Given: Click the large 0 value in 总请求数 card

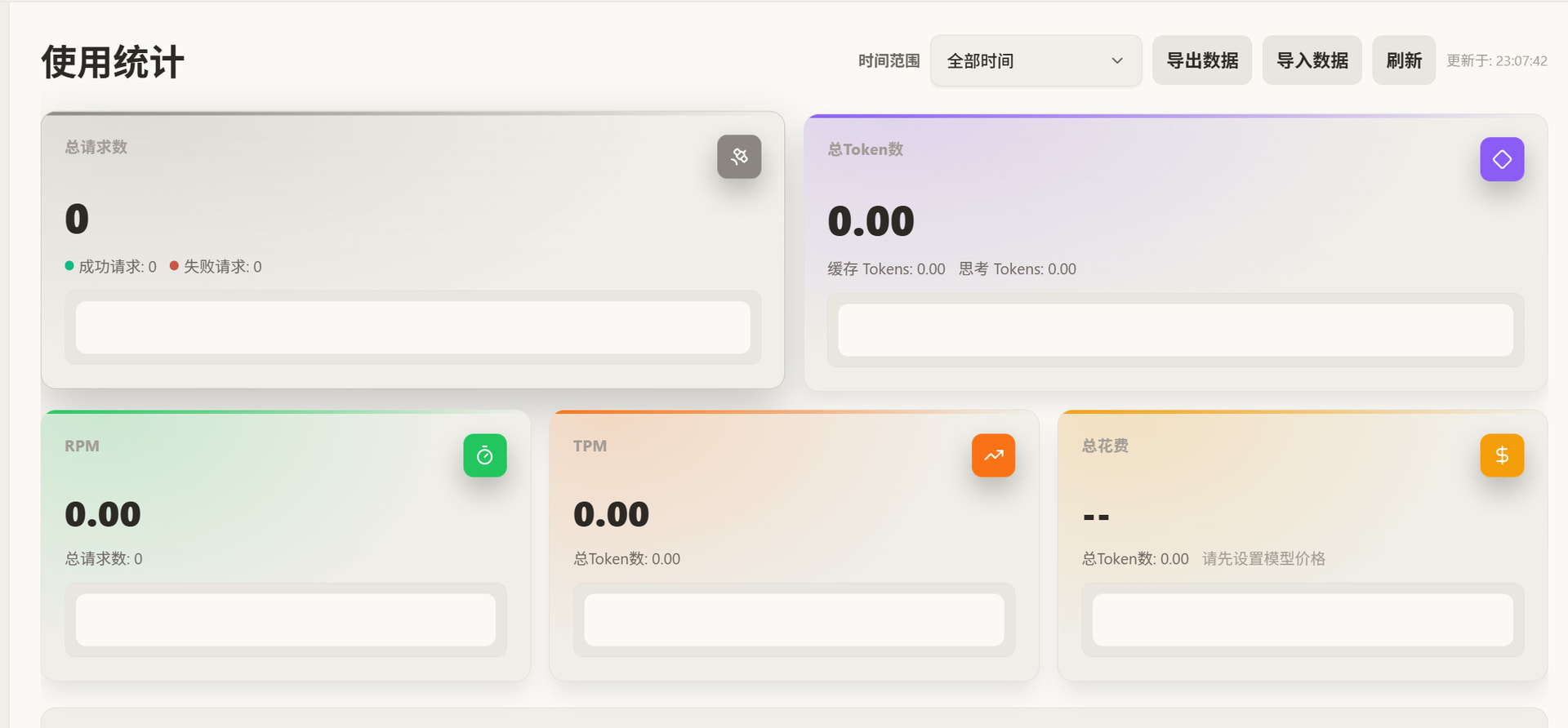Looking at the screenshot, I should (x=77, y=219).
